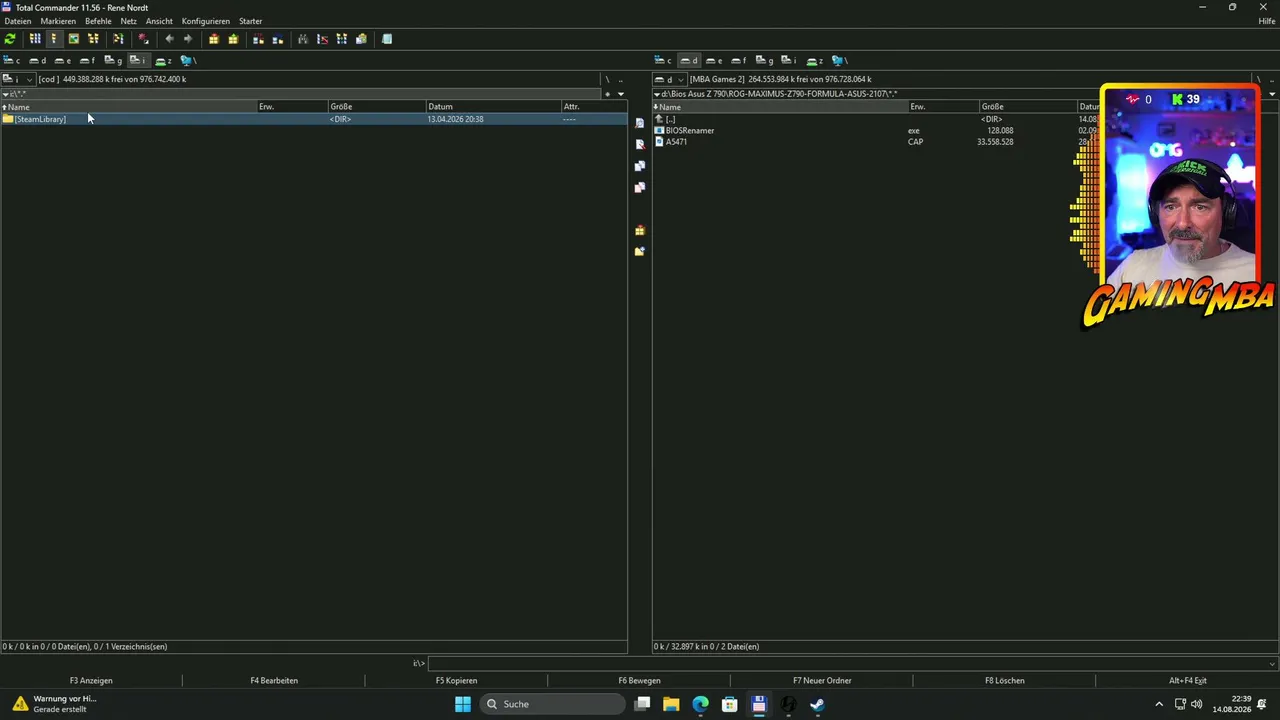This screenshot has height=720, width=1280.
Task: Click vertical bar View file icon
Action: [640, 123]
